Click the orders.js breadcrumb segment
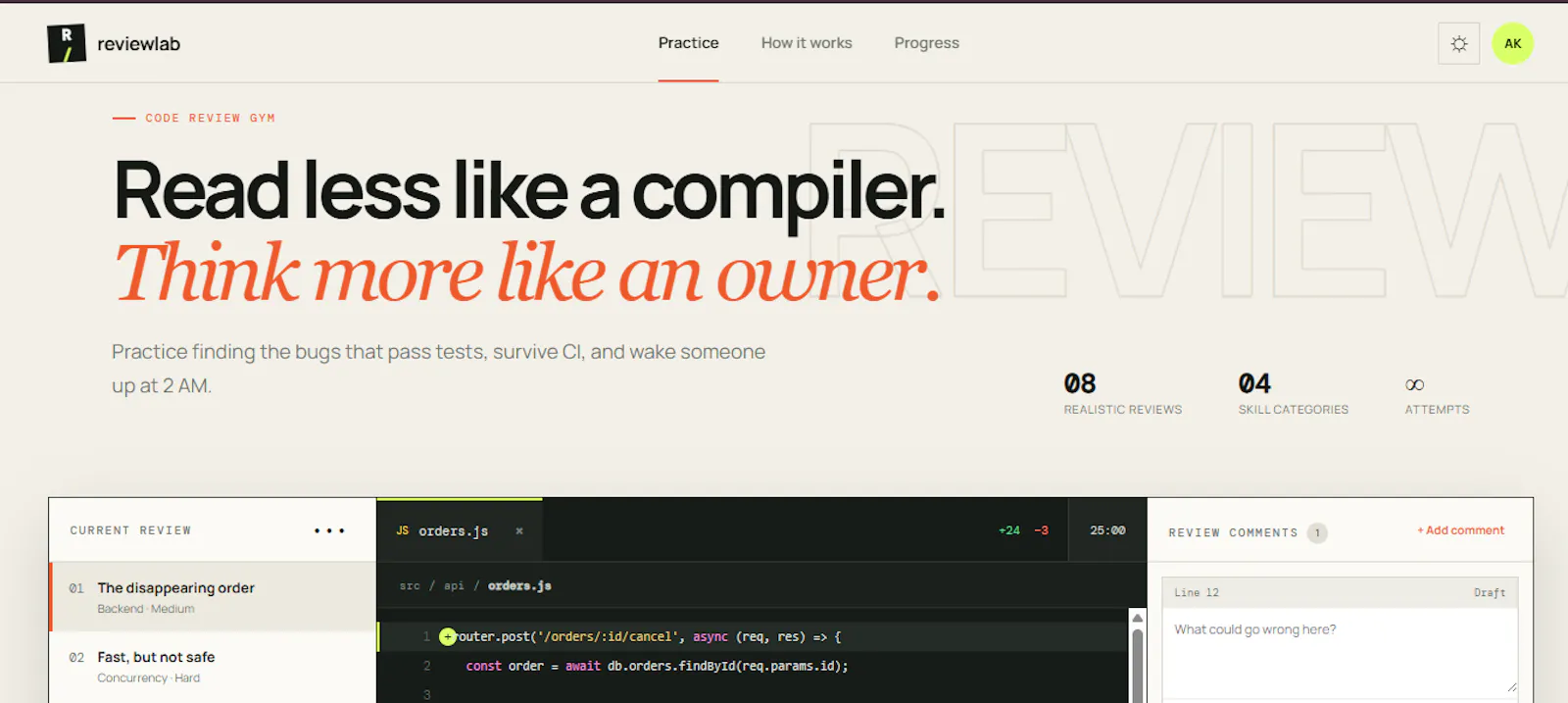 point(519,585)
